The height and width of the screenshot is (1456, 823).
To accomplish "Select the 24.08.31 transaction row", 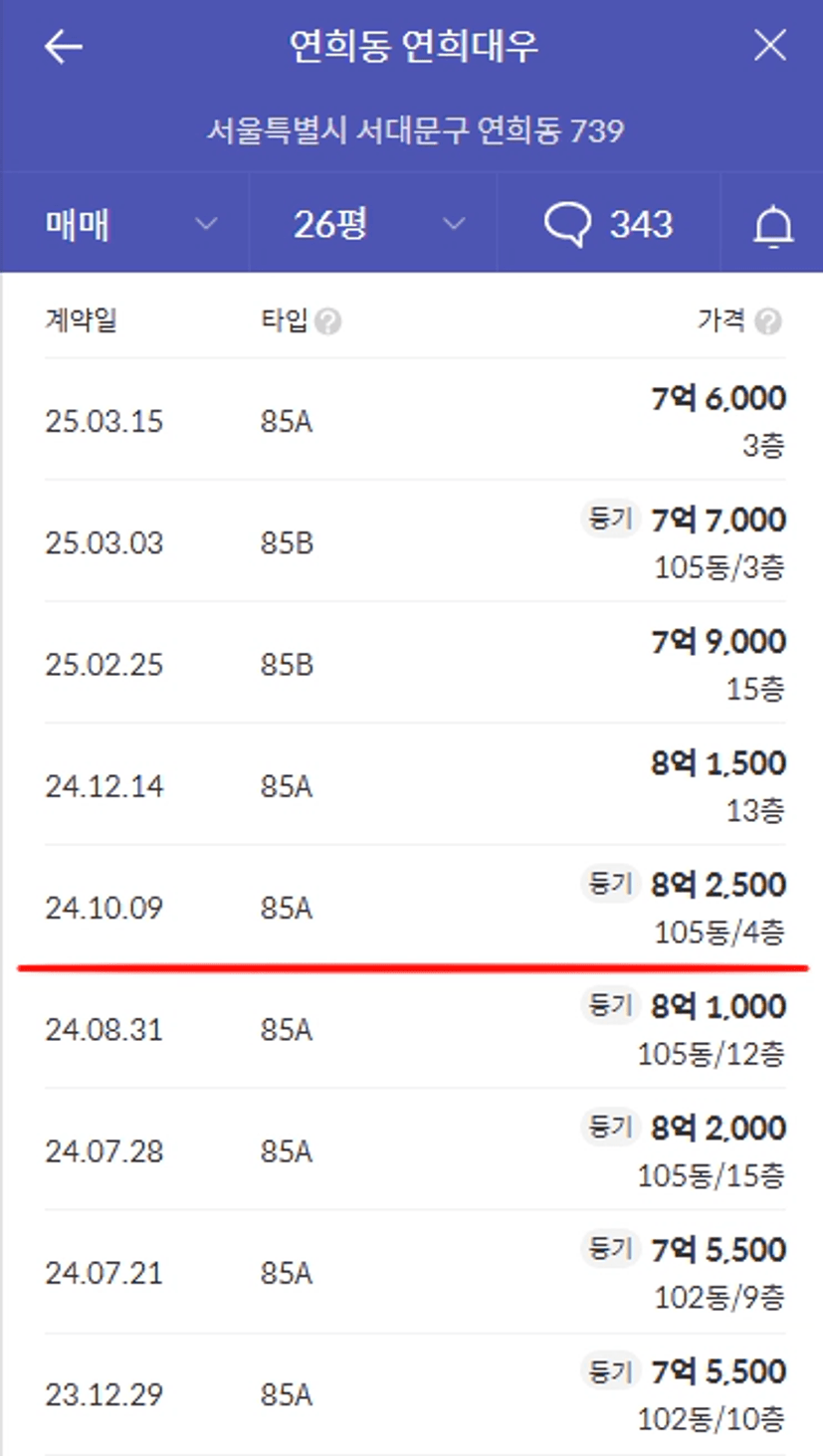I will (414, 1028).
